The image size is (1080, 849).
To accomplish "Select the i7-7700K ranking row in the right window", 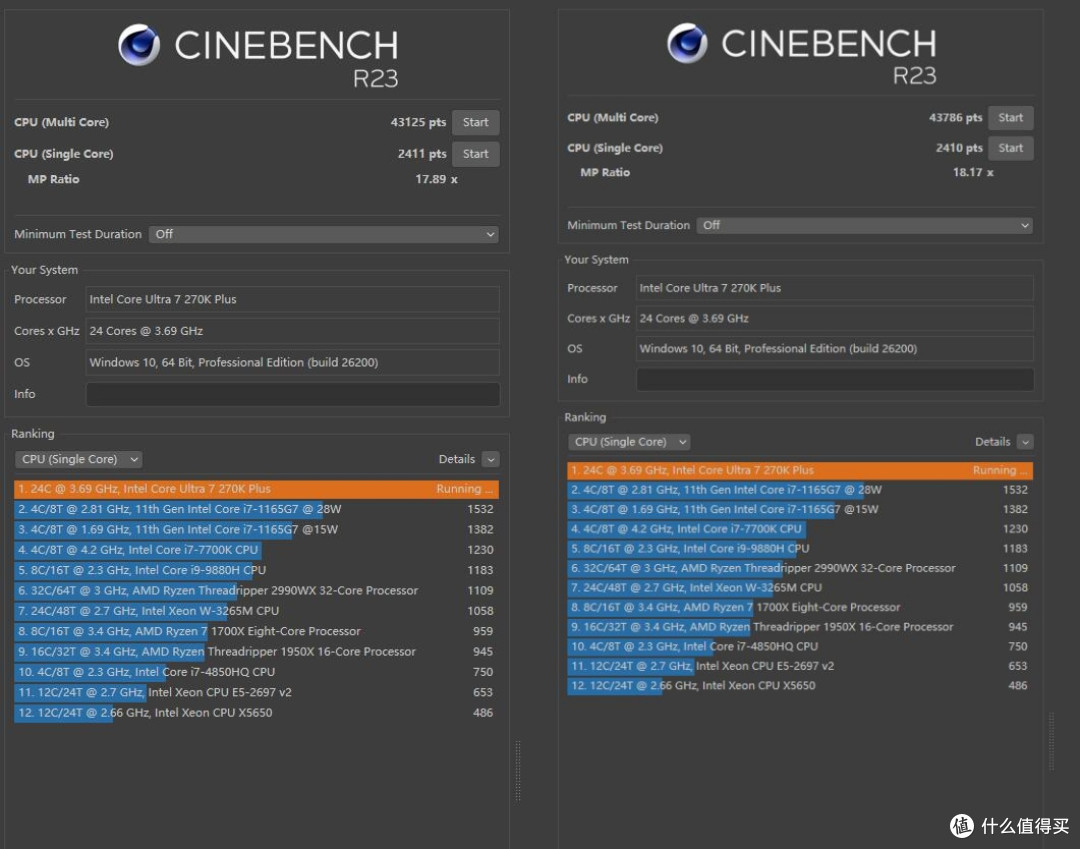I will click(x=800, y=529).
